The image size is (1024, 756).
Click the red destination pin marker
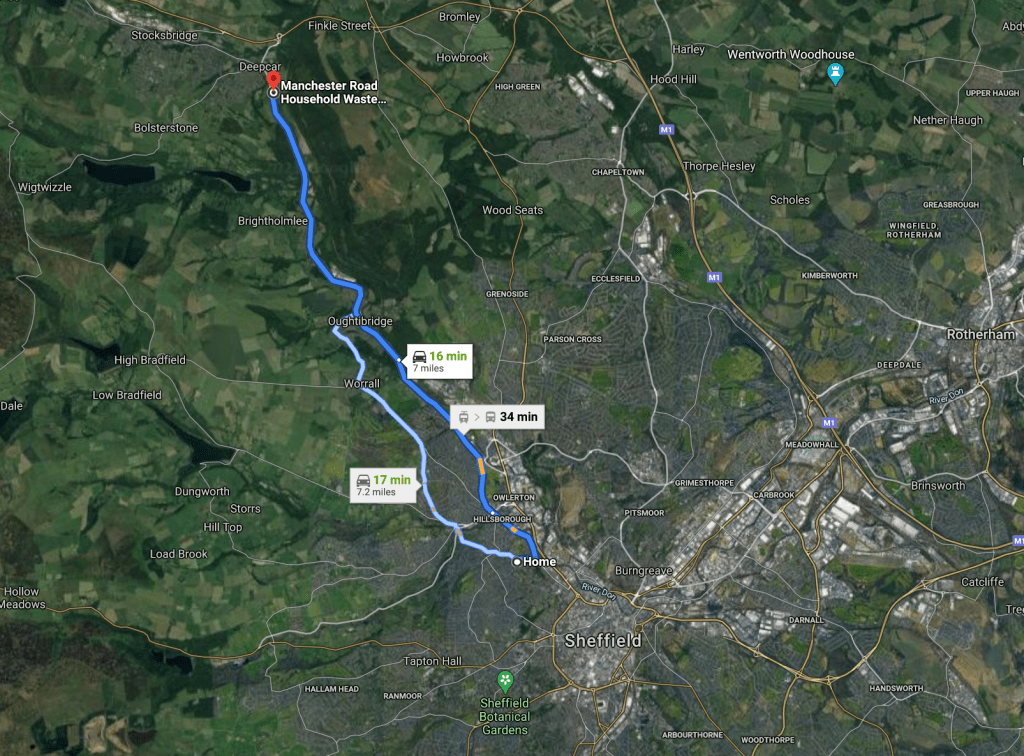click(x=274, y=80)
